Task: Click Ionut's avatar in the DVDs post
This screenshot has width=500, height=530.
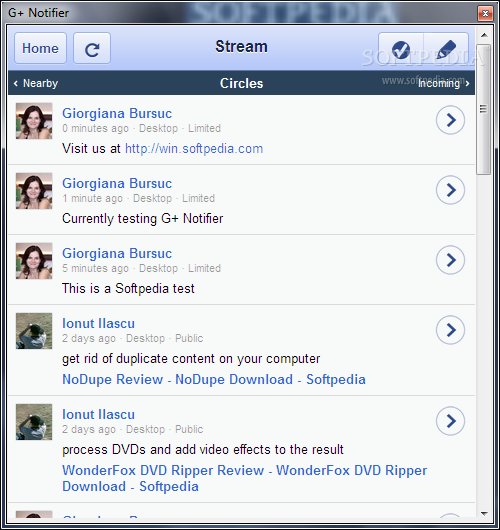Action: click(34, 422)
